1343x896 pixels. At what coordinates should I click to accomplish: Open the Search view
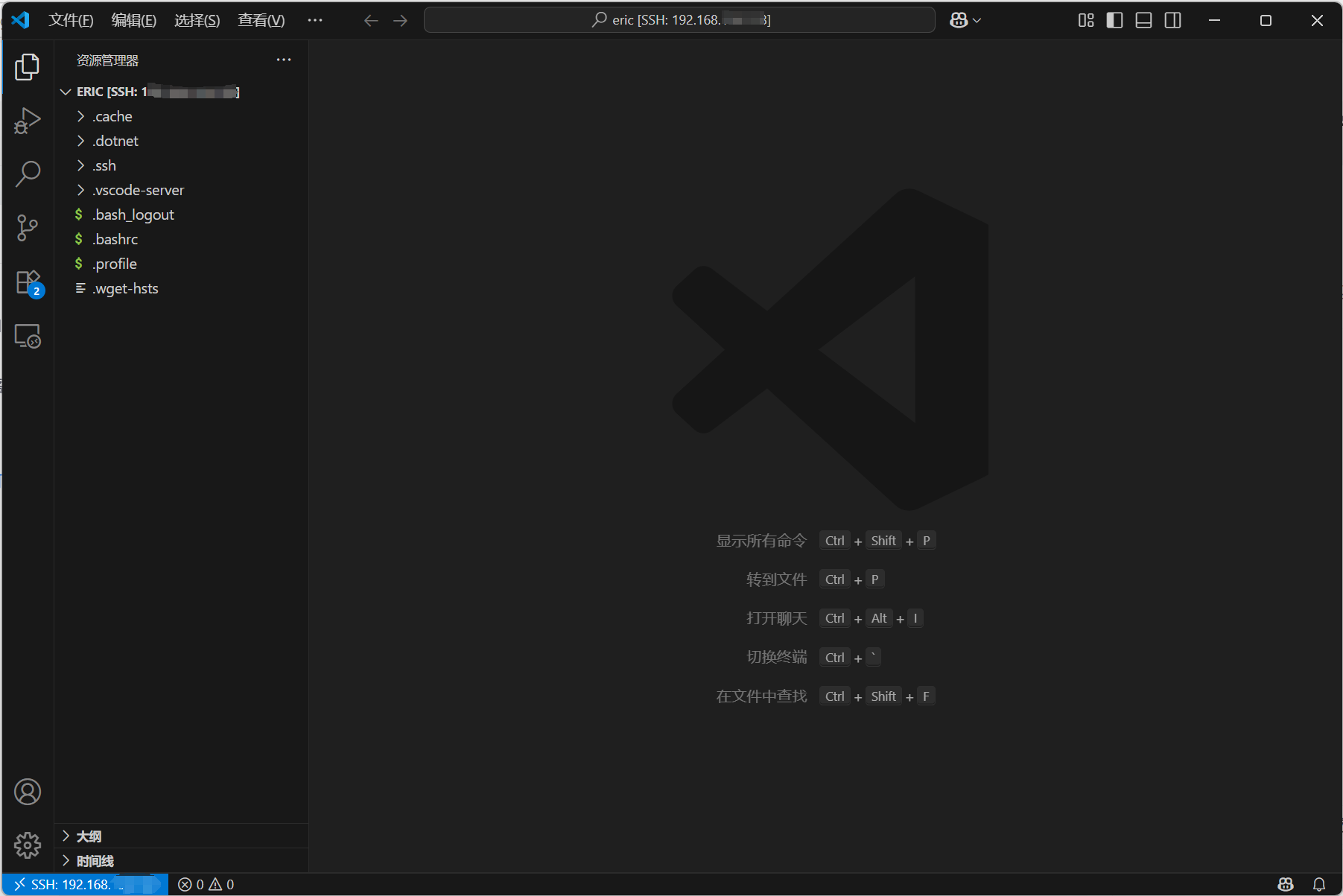click(28, 174)
